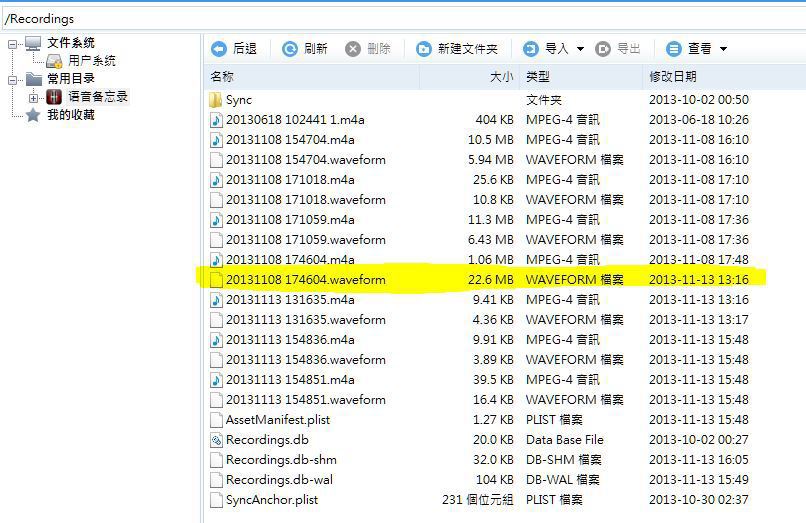Viewport: 806px width, 523px height.
Task: Sort by the 类型 column header
Action: [580, 77]
